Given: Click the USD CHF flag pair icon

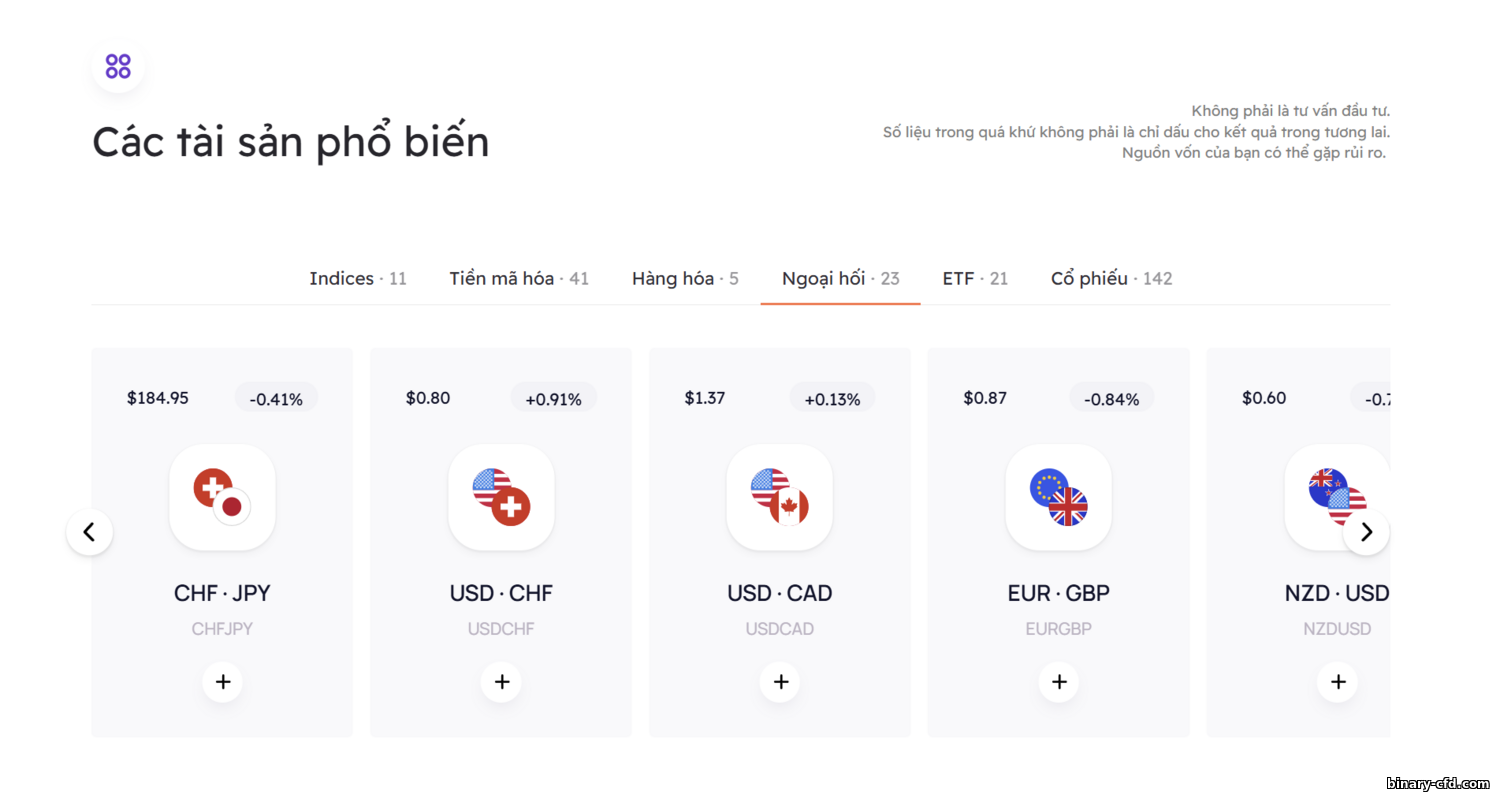Looking at the screenshot, I should click(501, 497).
